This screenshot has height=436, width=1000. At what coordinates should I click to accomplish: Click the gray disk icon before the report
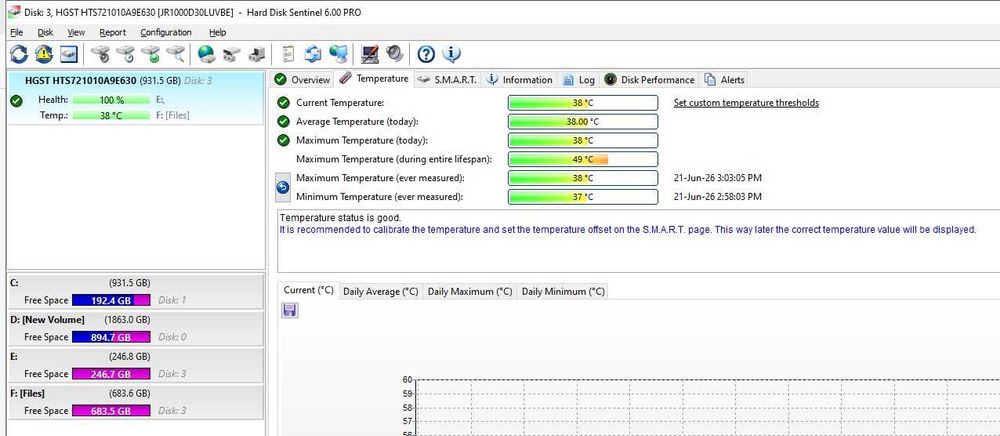(x=256, y=55)
